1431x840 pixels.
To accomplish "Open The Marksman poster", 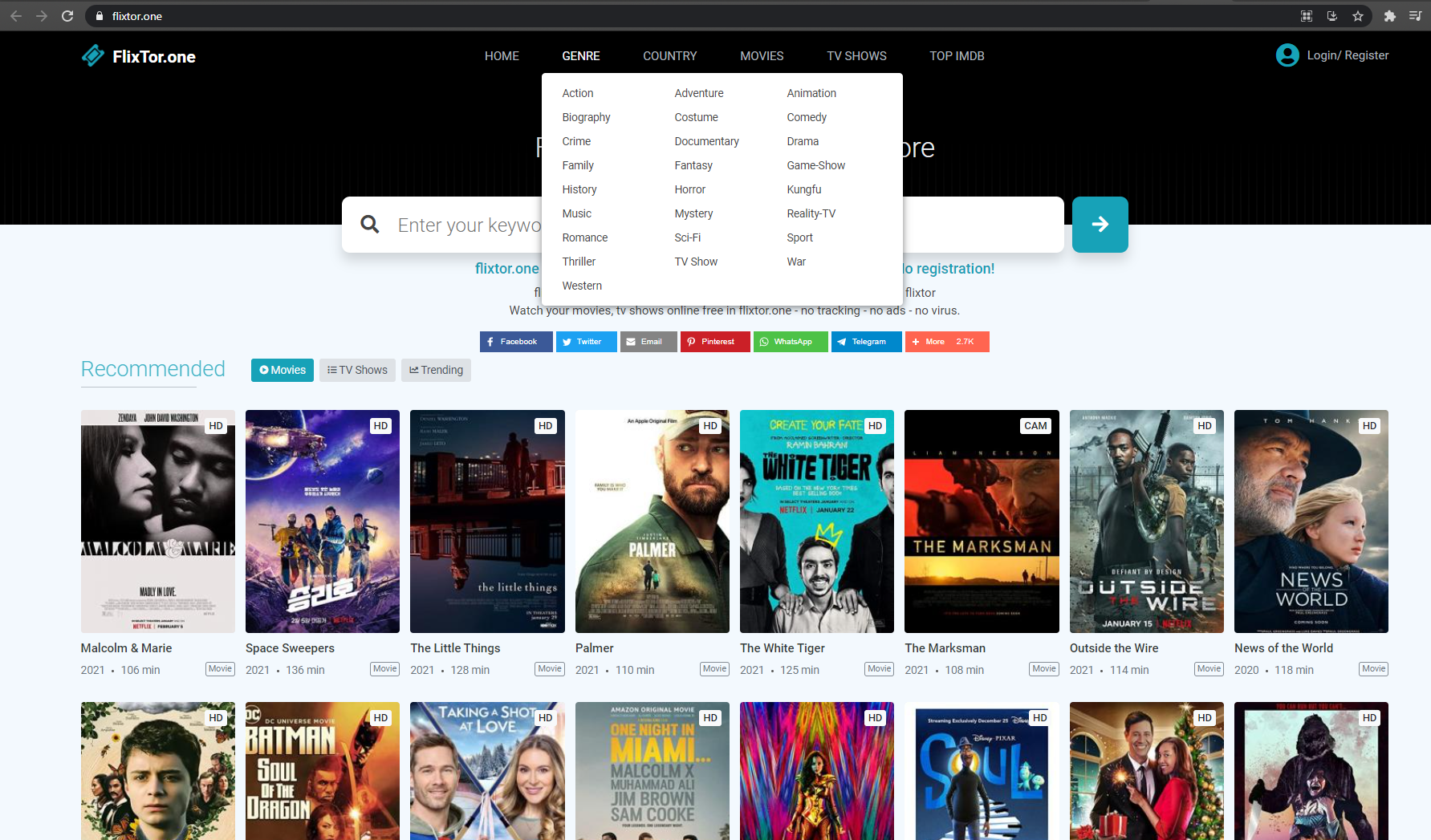I will click(982, 521).
